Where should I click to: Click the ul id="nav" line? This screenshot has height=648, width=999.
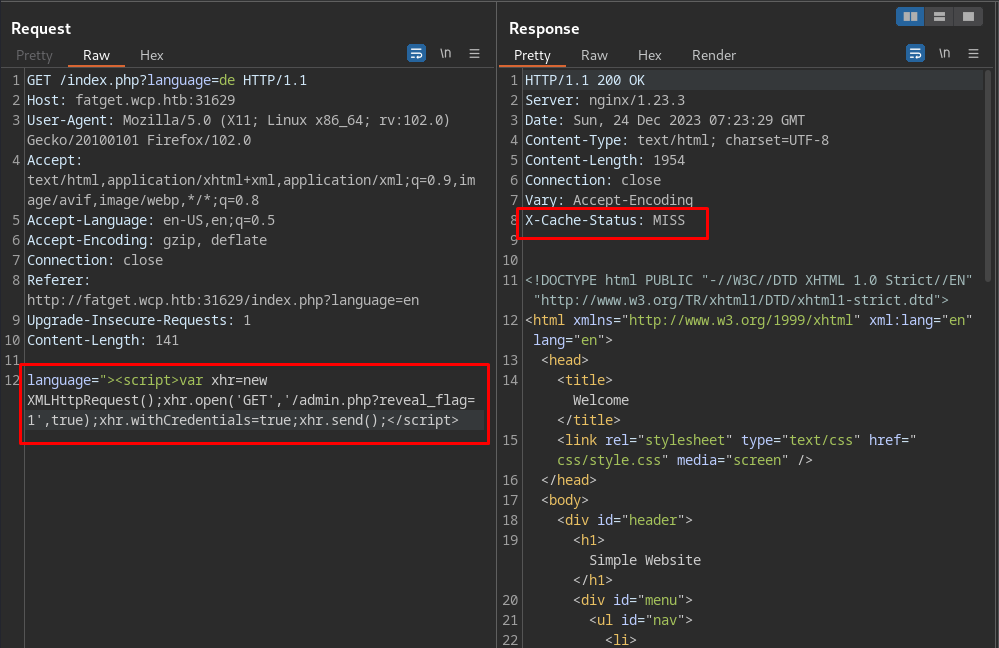point(640,620)
